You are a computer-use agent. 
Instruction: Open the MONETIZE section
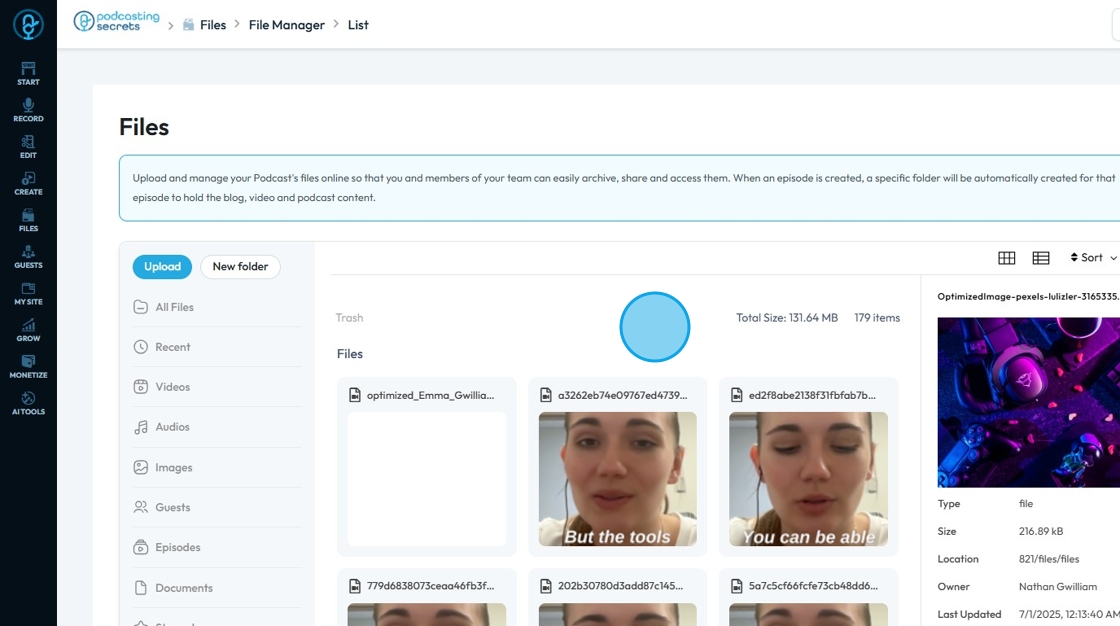[x=28, y=367]
